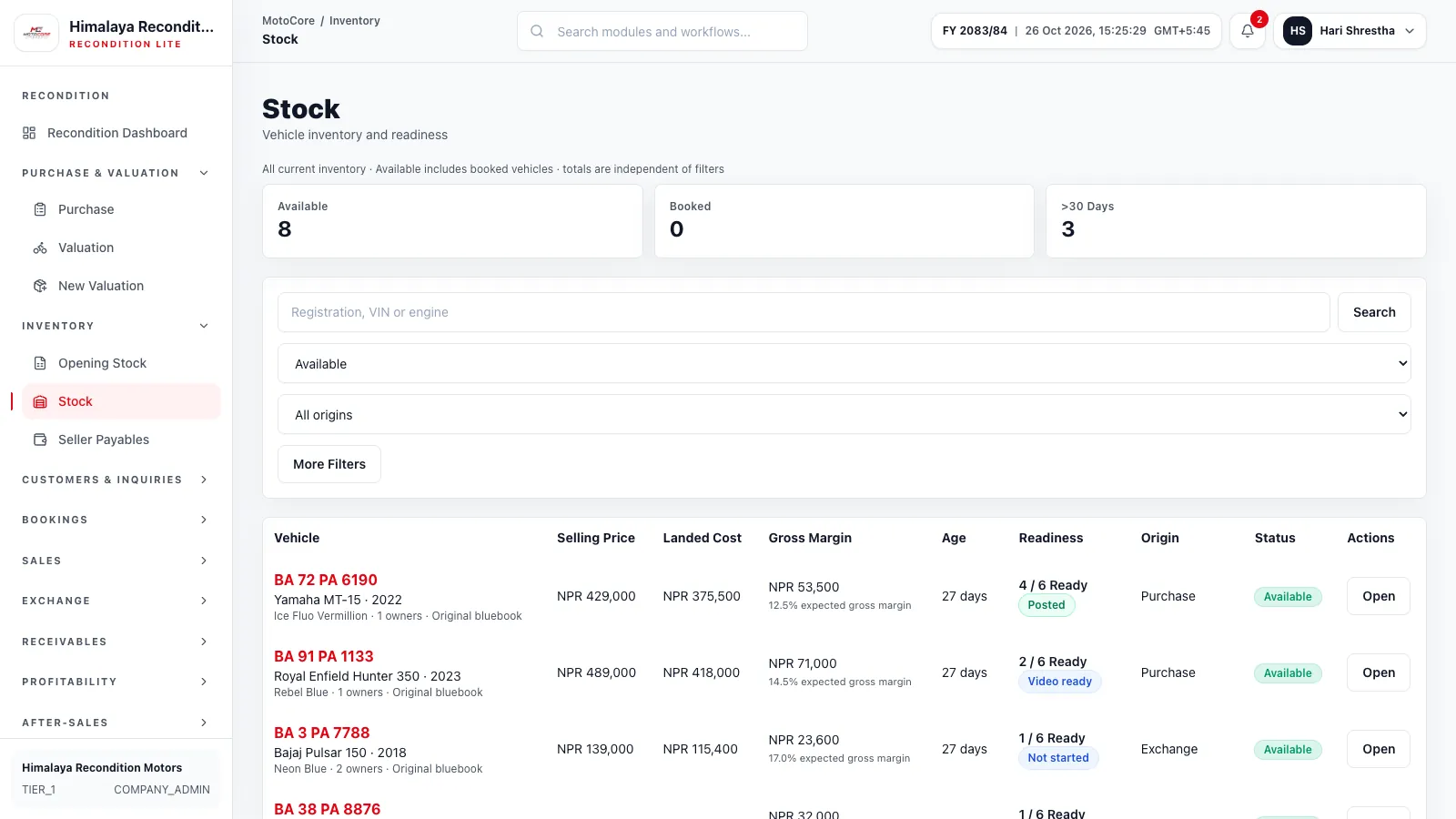
Task: Expand the Exchange sidebar section
Action: (204, 601)
